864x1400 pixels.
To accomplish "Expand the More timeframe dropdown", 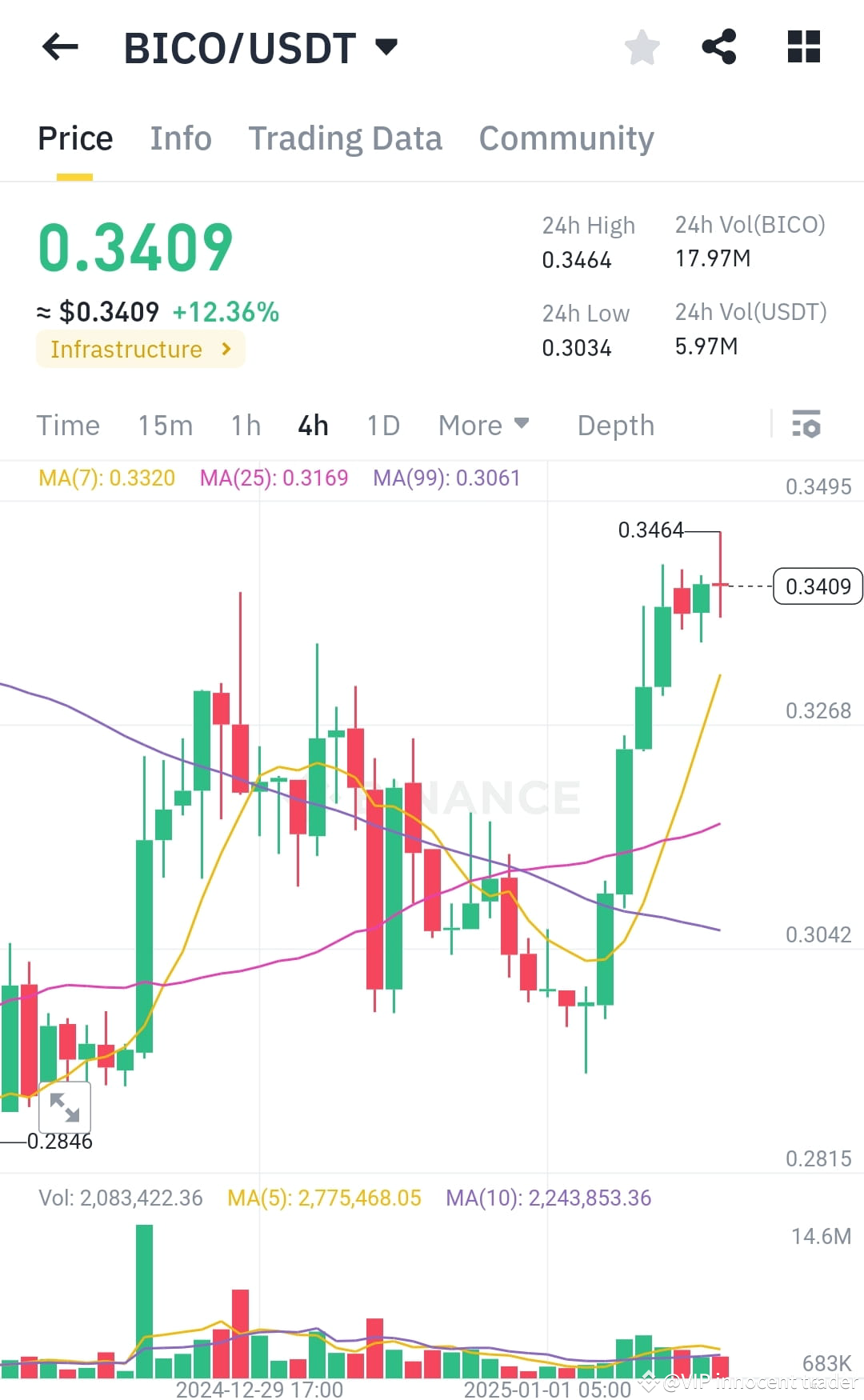I will tap(482, 425).
